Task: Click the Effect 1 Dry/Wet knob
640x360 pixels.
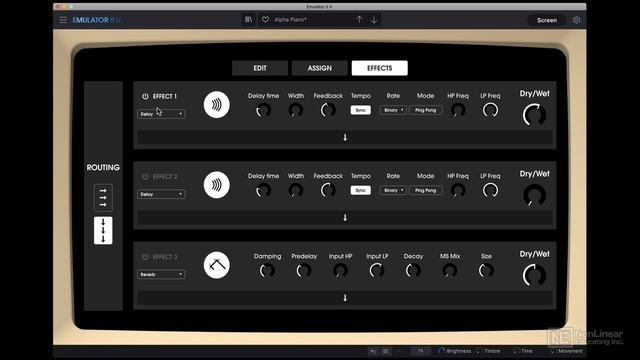Action: tap(534, 115)
